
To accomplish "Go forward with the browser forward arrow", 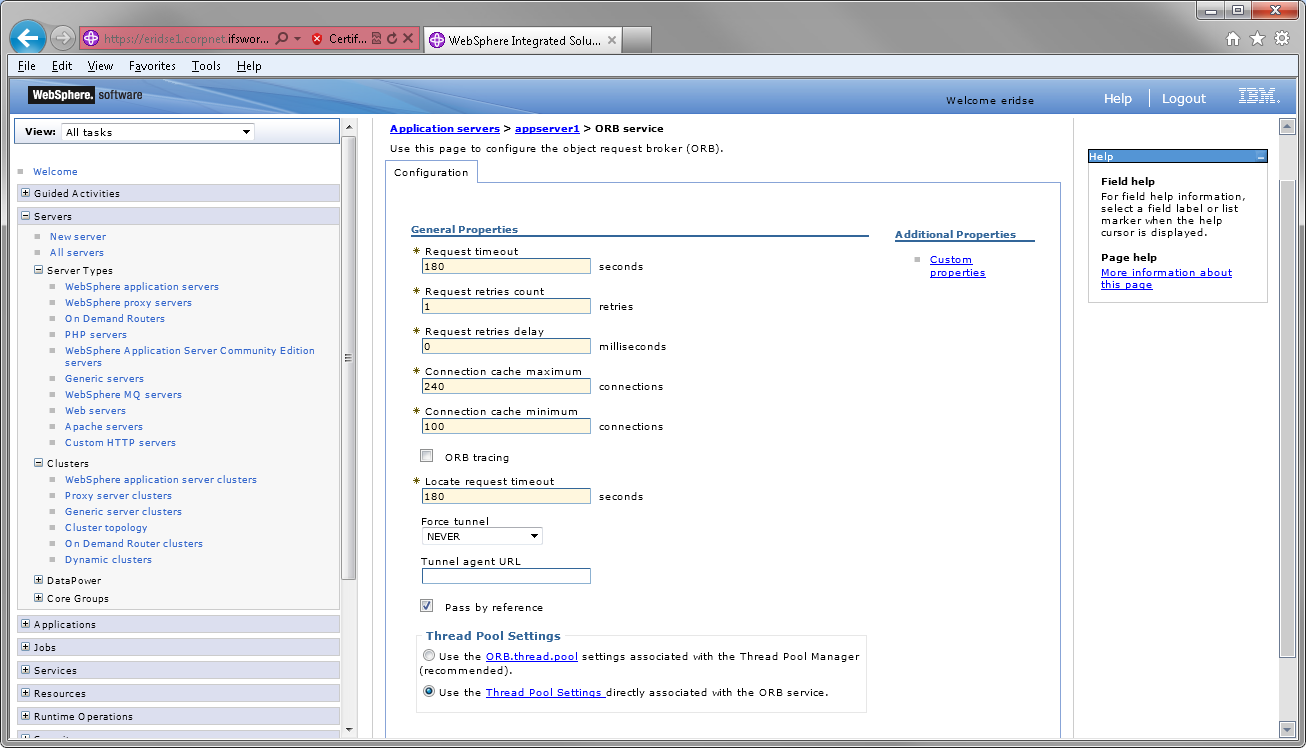I will point(62,39).
